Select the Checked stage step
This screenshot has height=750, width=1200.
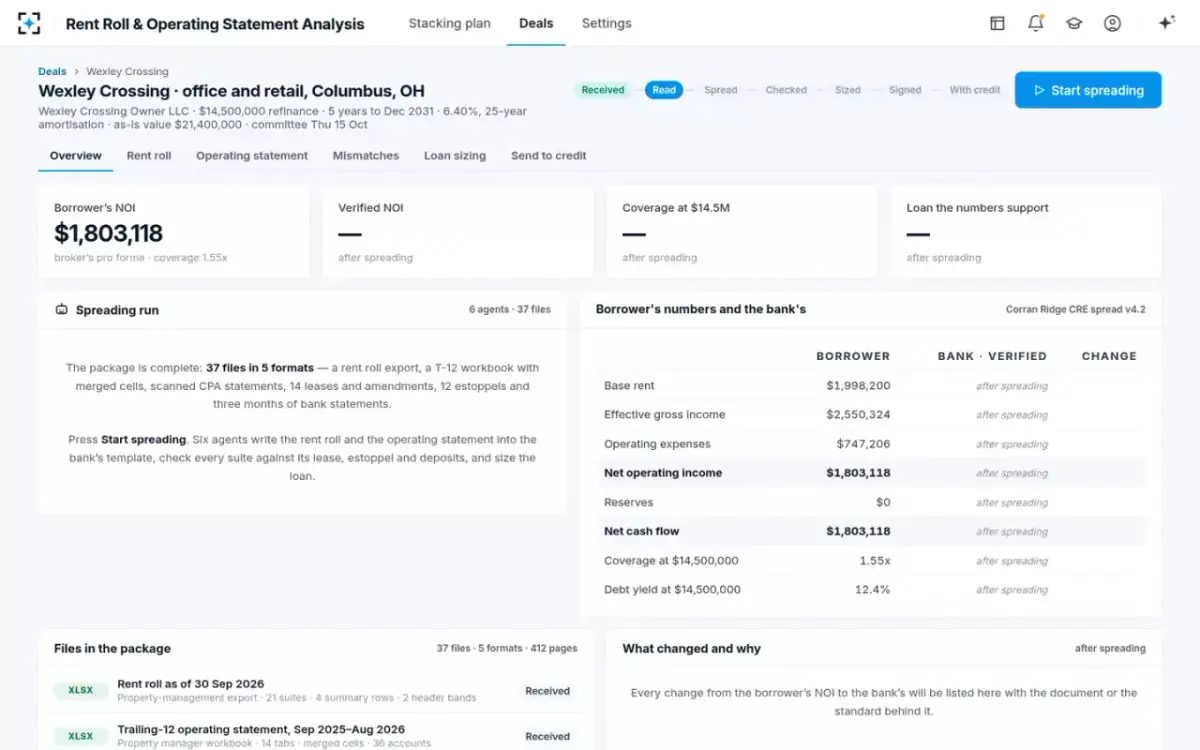(786, 90)
